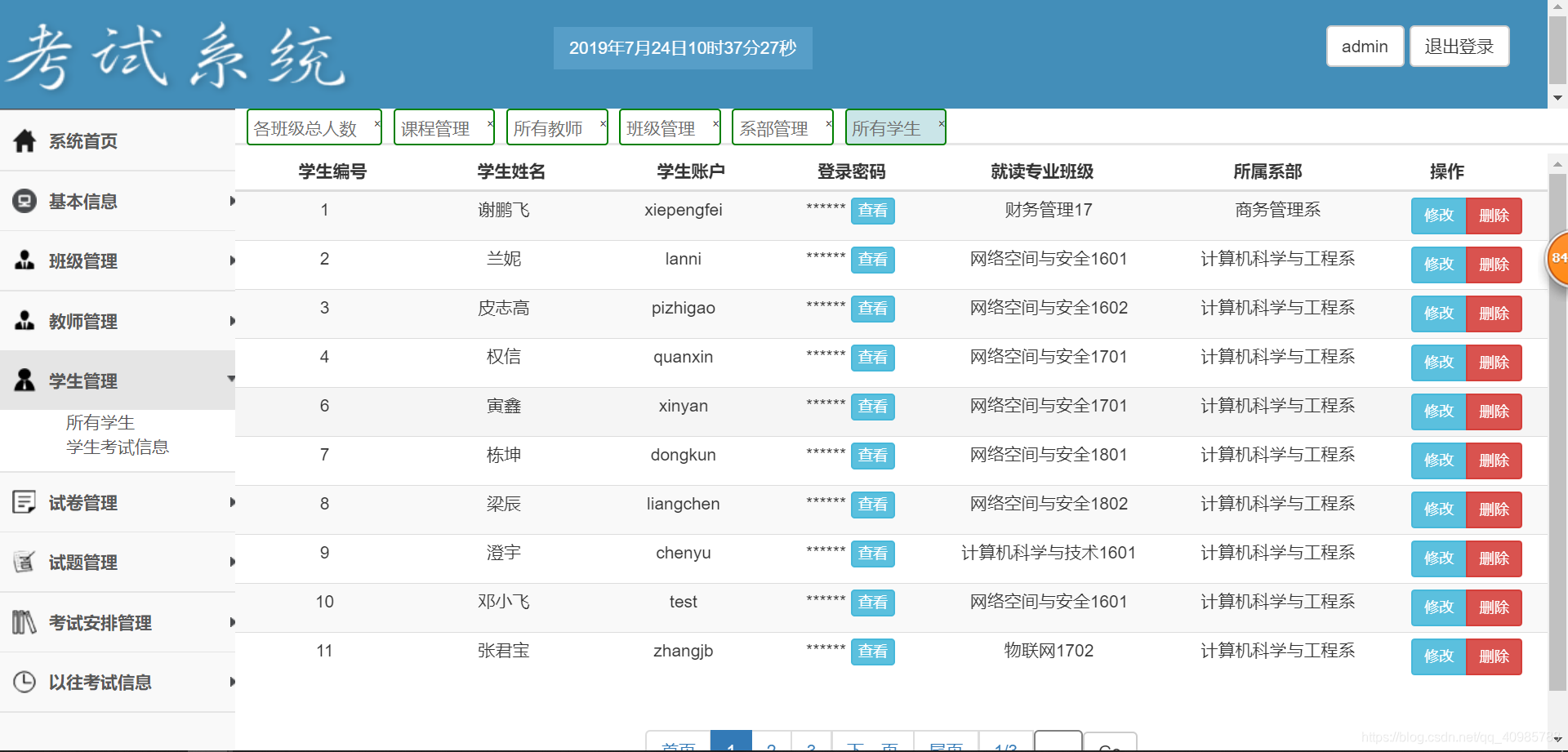Edit student 邓小飞 with 修改
1568x752 pixels.
(1439, 607)
